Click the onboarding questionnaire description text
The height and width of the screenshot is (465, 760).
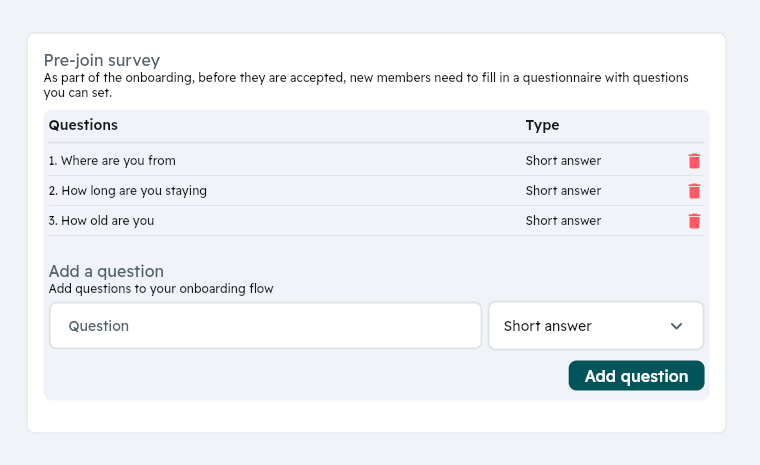point(366,85)
